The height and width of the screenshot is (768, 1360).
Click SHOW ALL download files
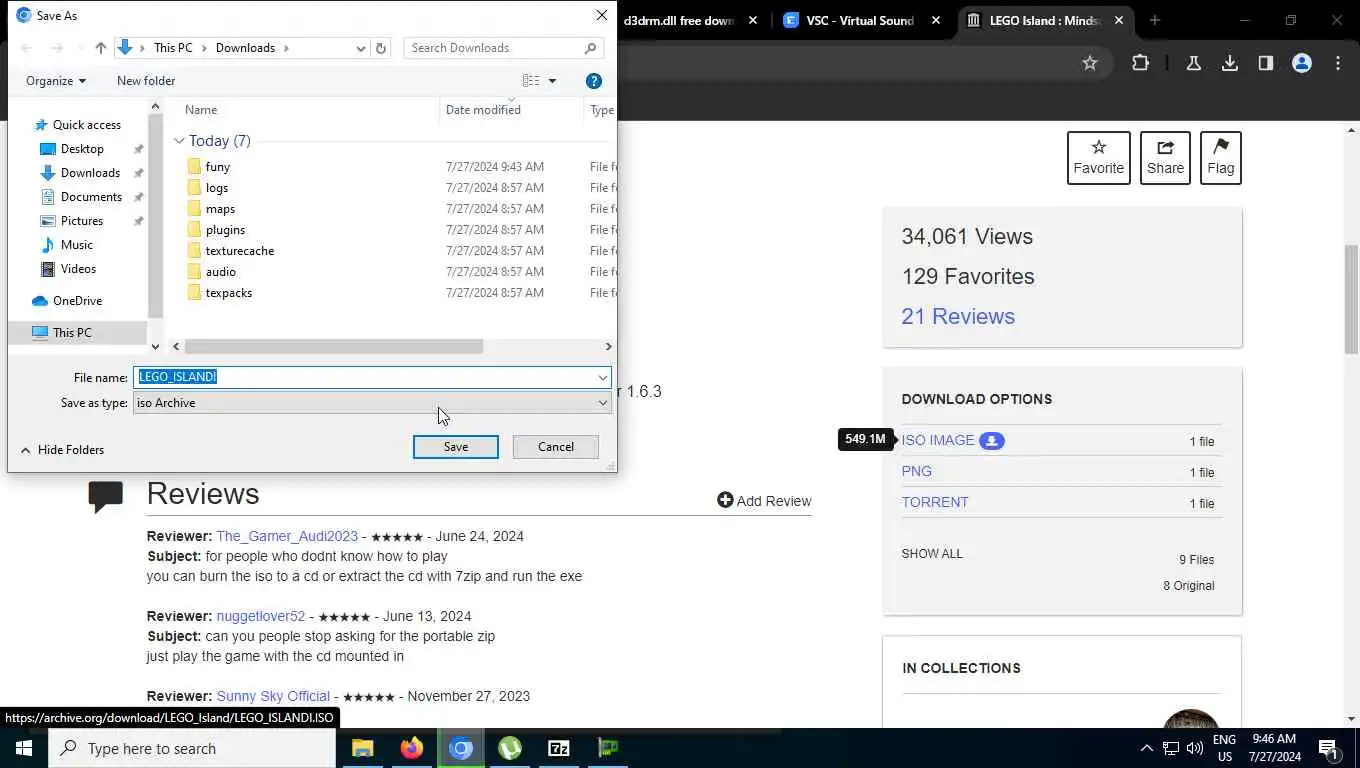coord(932,554)
